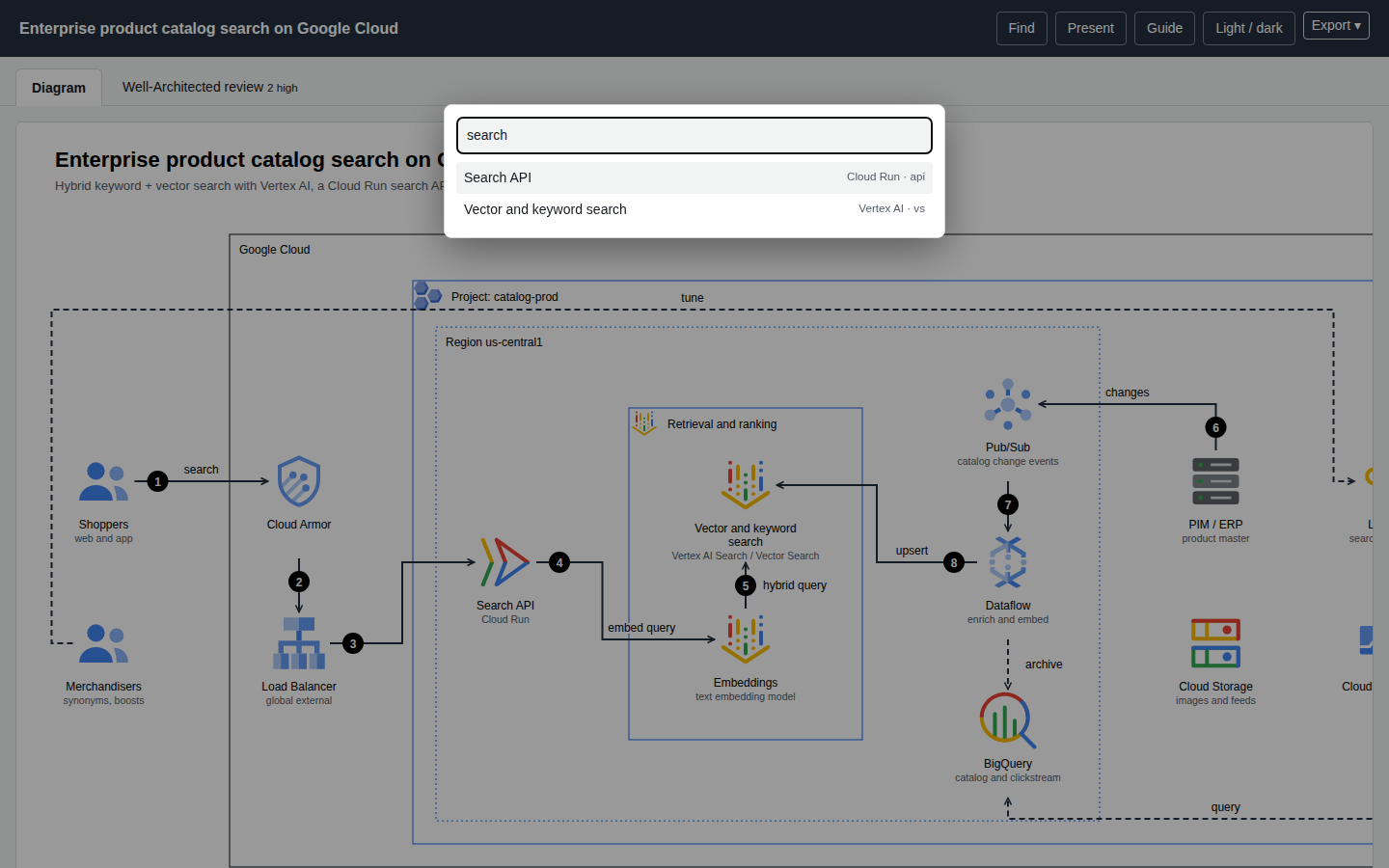Click the 'archive' edge label

[x=1044, y=665]
